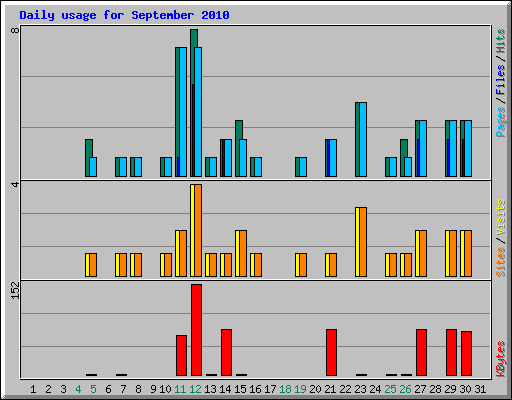The width and height of the screenshot is (512, 400).
Task: Click the 'KBytes' legend label
Action: click(x=500, y=359)
